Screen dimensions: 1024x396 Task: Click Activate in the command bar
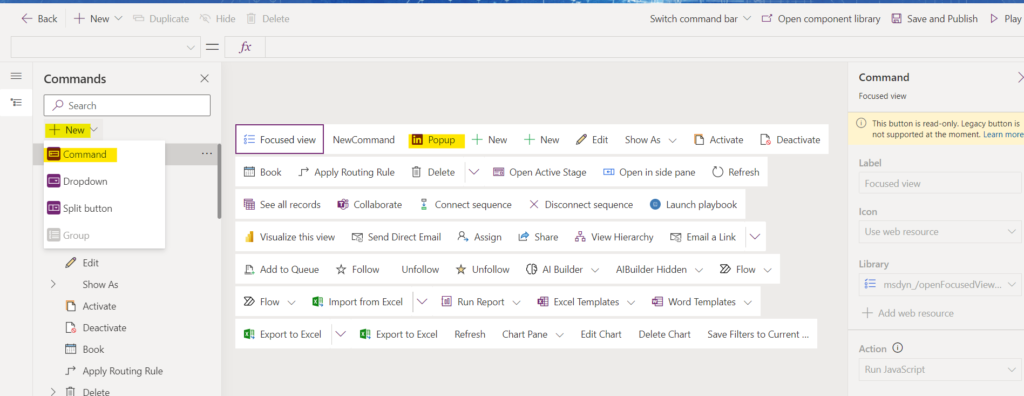[x=718, y=139]
